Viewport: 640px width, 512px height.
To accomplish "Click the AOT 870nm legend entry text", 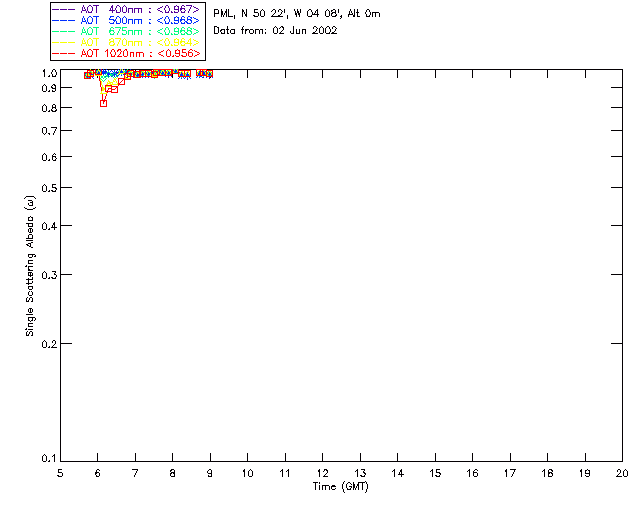I will [x=140, y=42].
